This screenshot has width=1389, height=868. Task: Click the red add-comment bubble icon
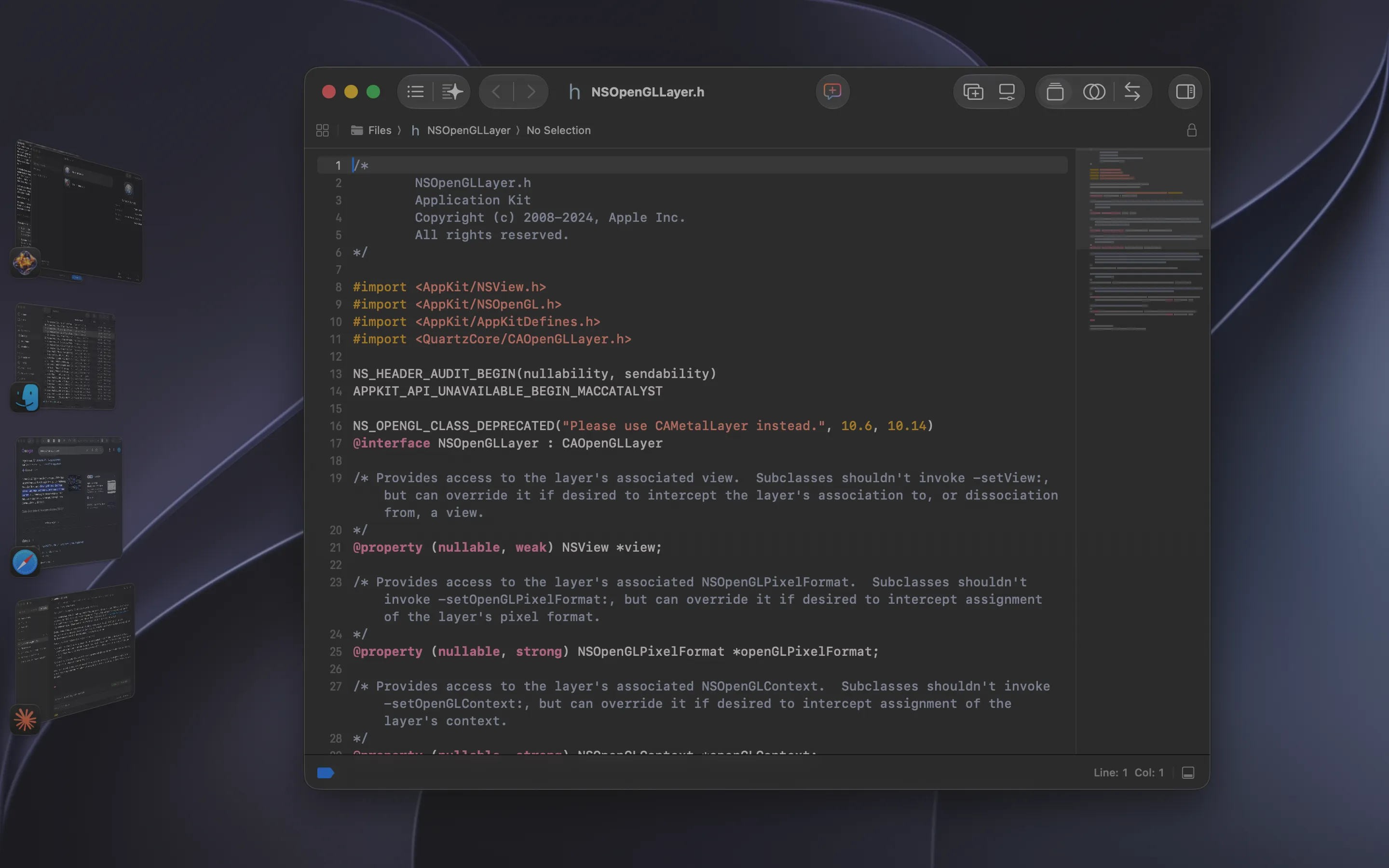point(832,91)
